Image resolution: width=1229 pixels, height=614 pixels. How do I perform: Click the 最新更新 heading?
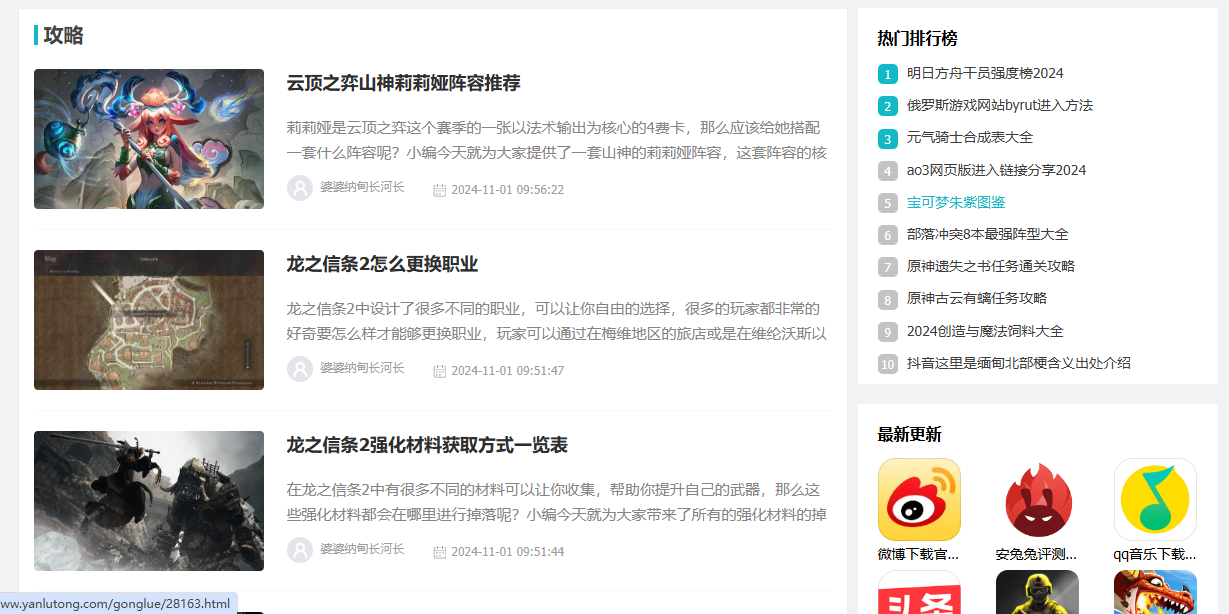coord(909,434)
